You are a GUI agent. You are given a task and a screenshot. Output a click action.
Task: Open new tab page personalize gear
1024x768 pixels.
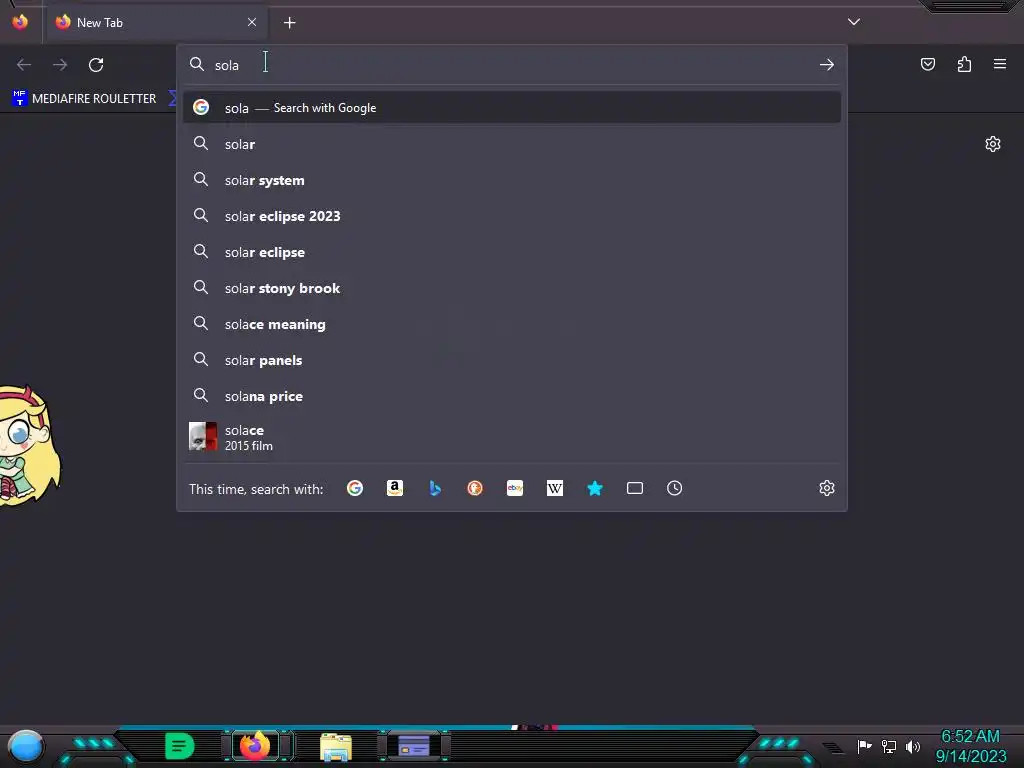tap(993, 144)
